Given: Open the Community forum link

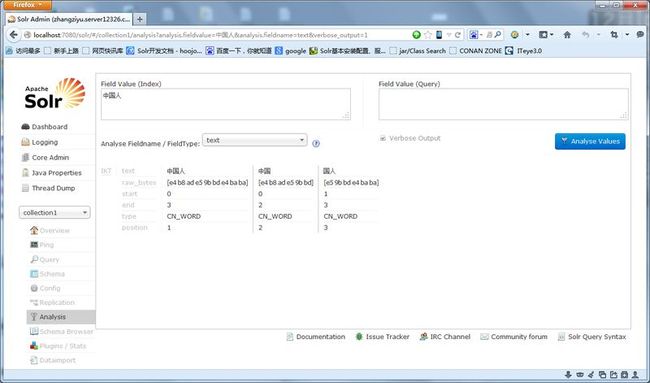Looking at the screenshot, I should pyautogui.click(x=514, y=337).
